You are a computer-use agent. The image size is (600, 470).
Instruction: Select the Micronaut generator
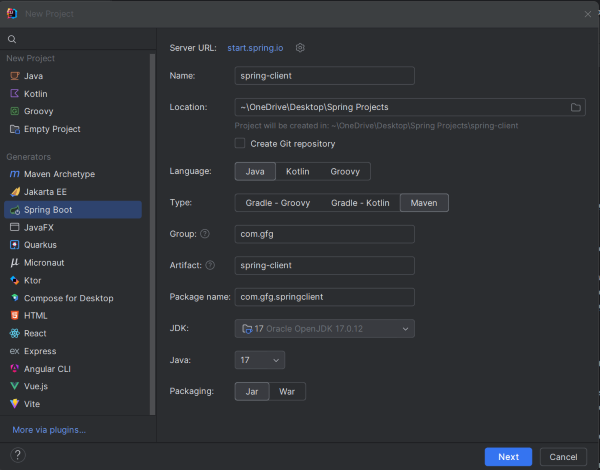[x=43, y=262]
